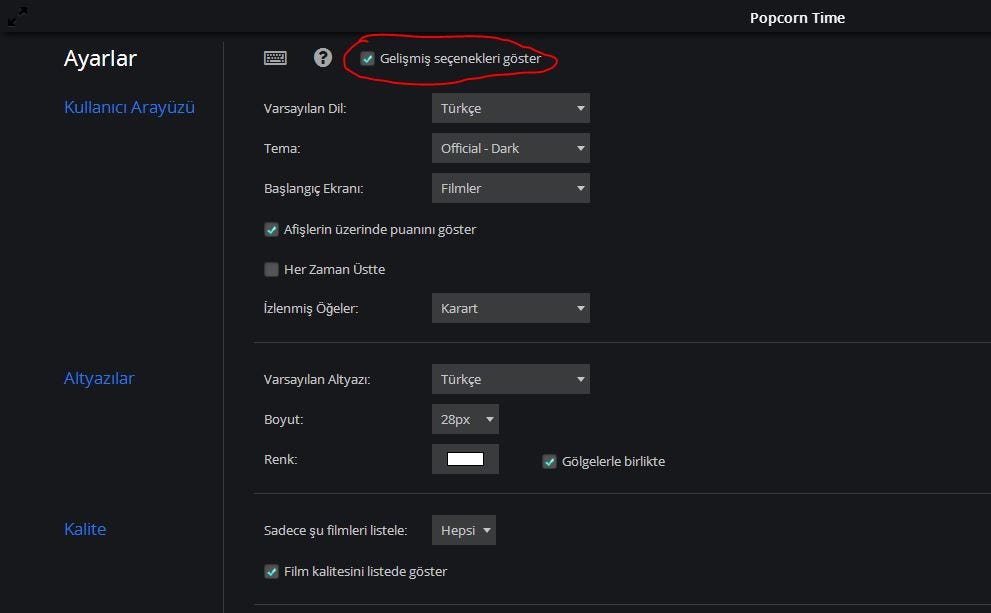Click the Kalite section heading
This screenshot has width=991, height=613.
(85, 529)
